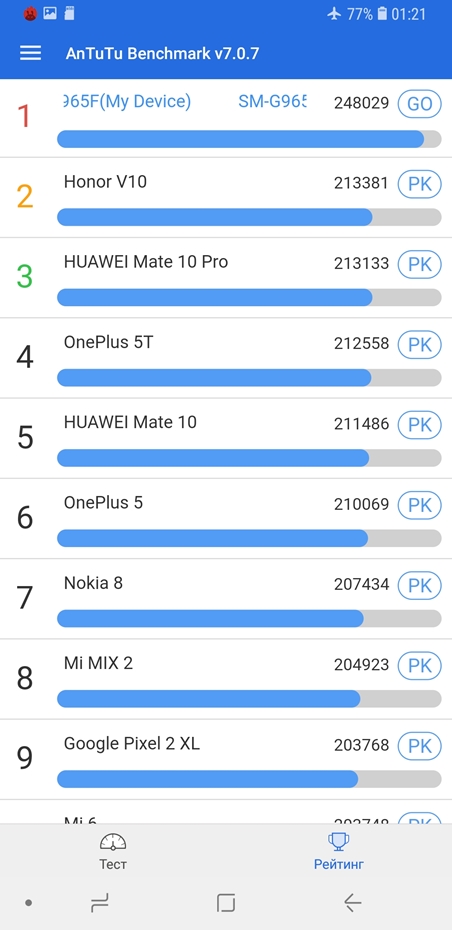Screen dimensions: 452x930
Task: Tap PK button for HUAWEI Mate 10 Pro
Action: click(x=419, y=263)
